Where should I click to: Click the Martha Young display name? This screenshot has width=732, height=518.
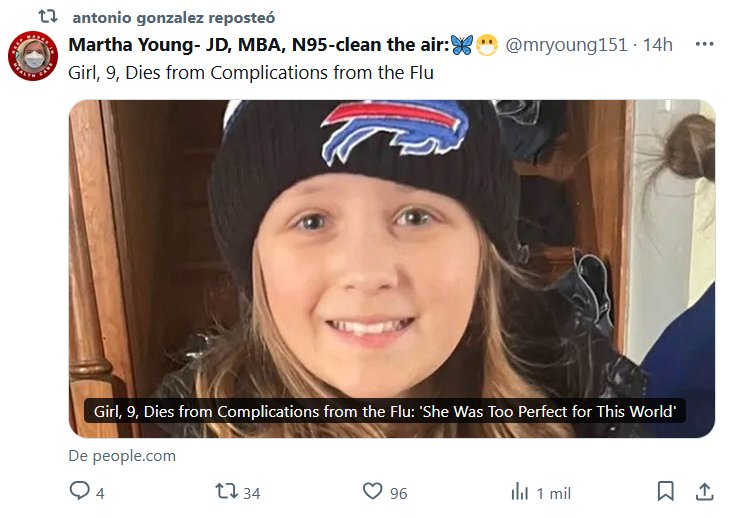(257, 45)
